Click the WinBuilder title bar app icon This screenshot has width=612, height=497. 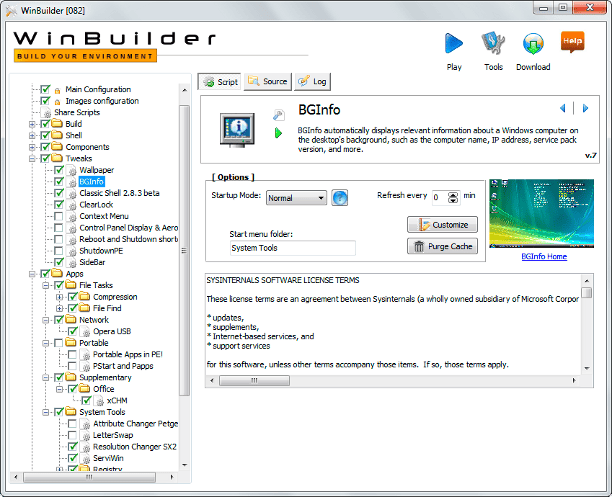tap(11, 10)
